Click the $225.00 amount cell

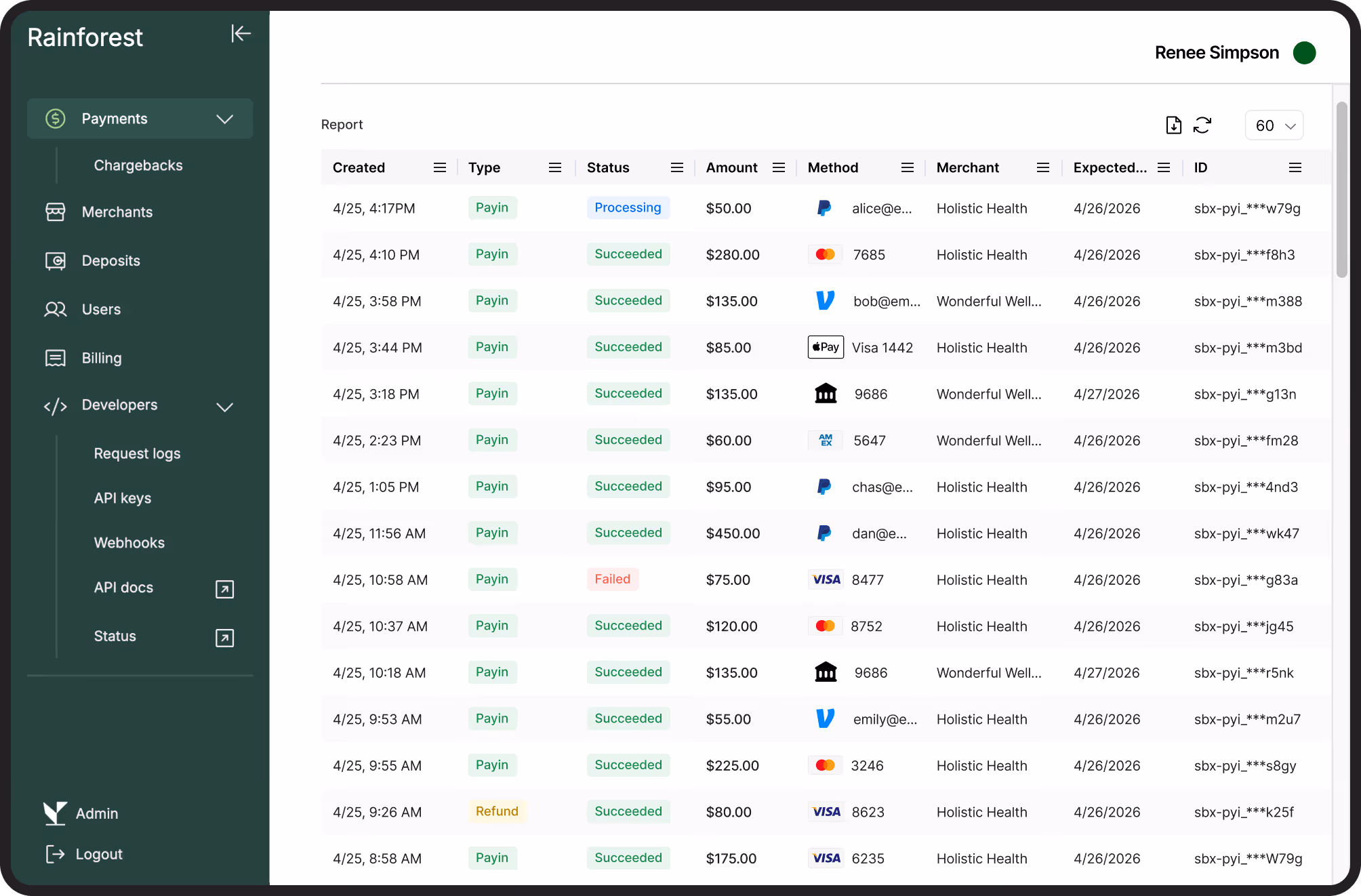733,766
